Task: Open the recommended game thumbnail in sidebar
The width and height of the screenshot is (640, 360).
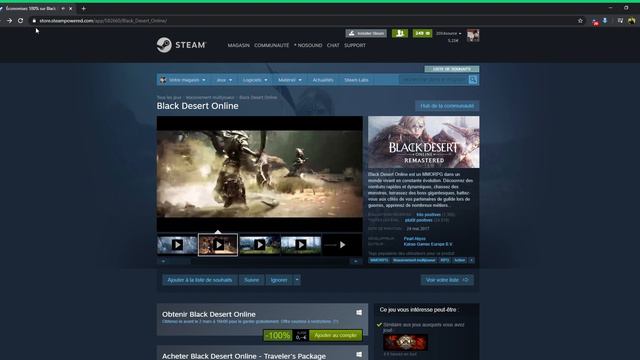Action: [405, 342]
